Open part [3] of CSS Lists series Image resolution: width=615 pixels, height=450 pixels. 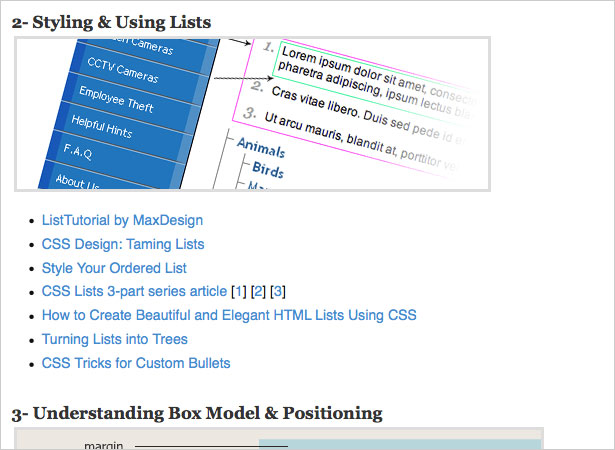pos(278,291)
